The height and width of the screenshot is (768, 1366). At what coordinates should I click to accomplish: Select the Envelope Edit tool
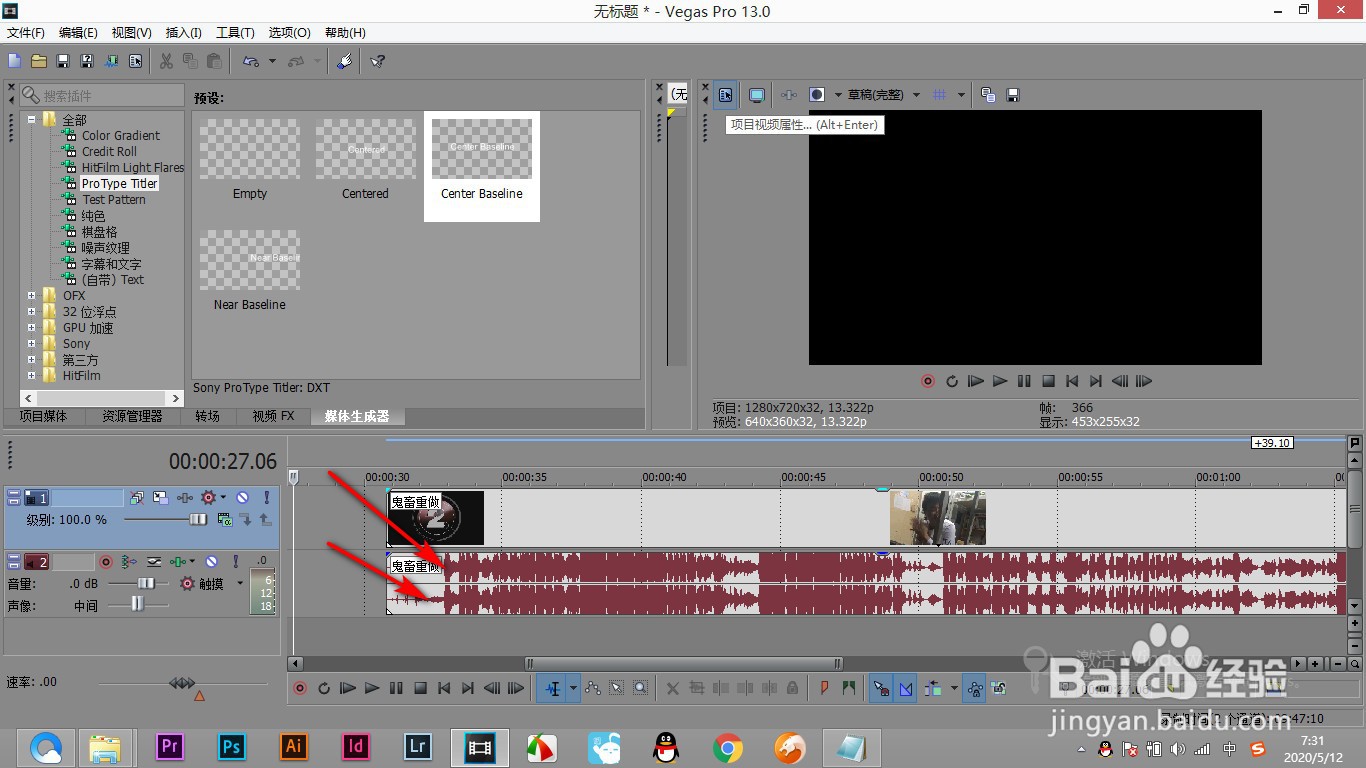tap(593, 688)
